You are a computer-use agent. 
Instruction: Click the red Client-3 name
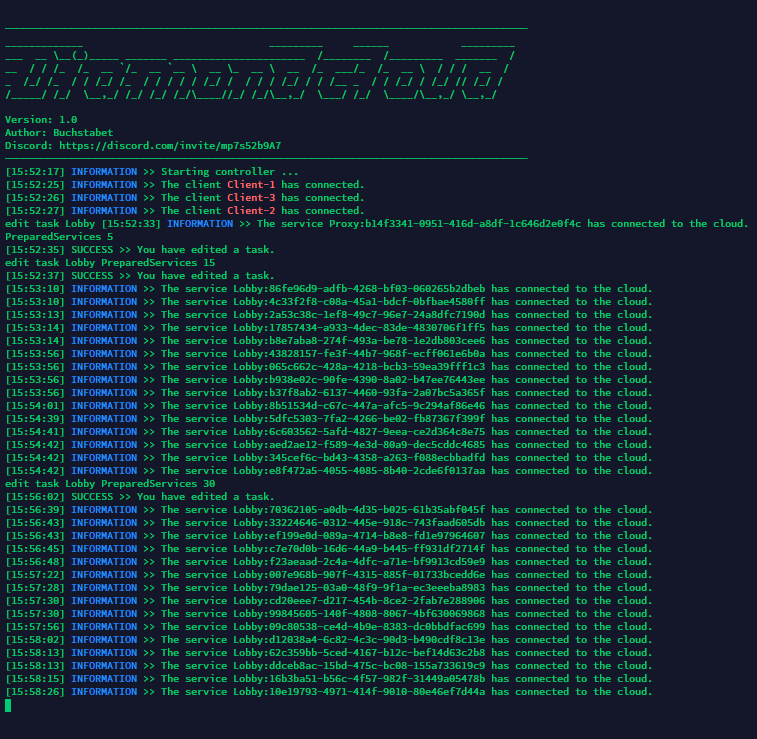(251, 198)
